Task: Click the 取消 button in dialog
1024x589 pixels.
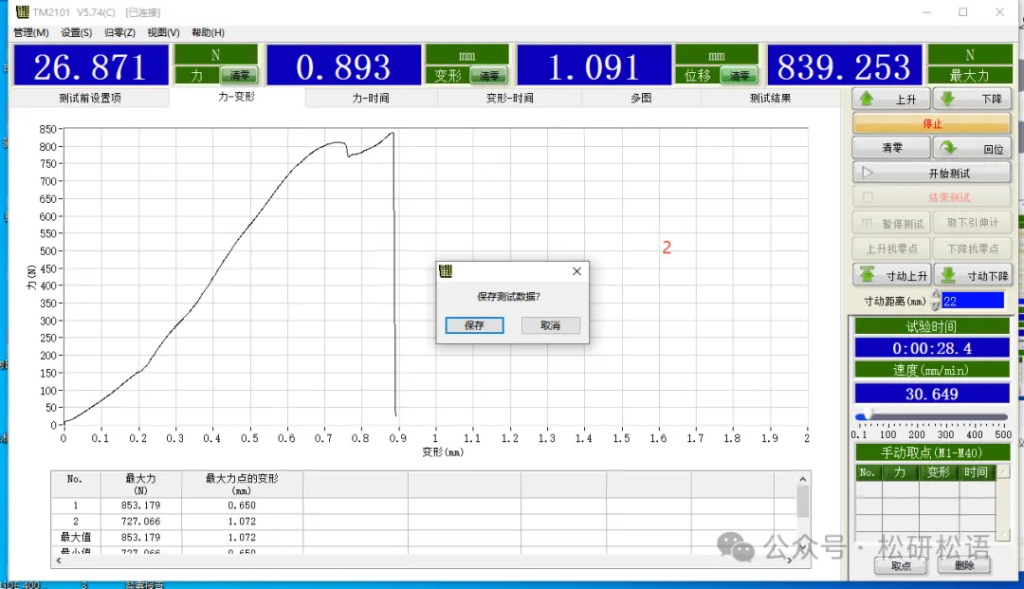Action: 551,325
